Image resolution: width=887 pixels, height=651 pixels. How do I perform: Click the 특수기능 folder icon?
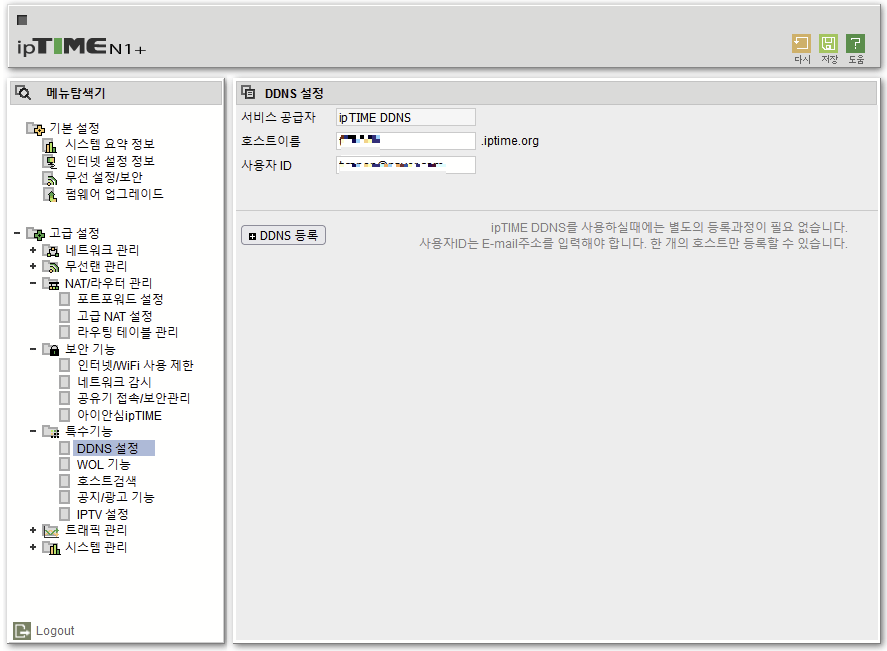[x=51, y=432]
